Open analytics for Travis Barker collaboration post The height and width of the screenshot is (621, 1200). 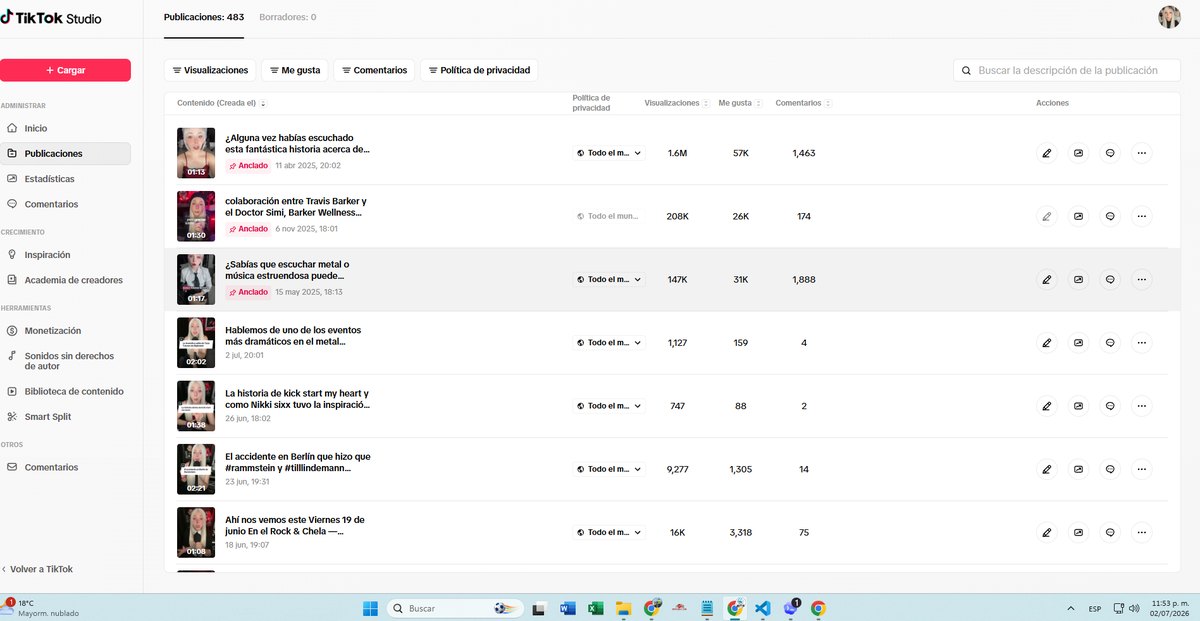coord(1078,216)
